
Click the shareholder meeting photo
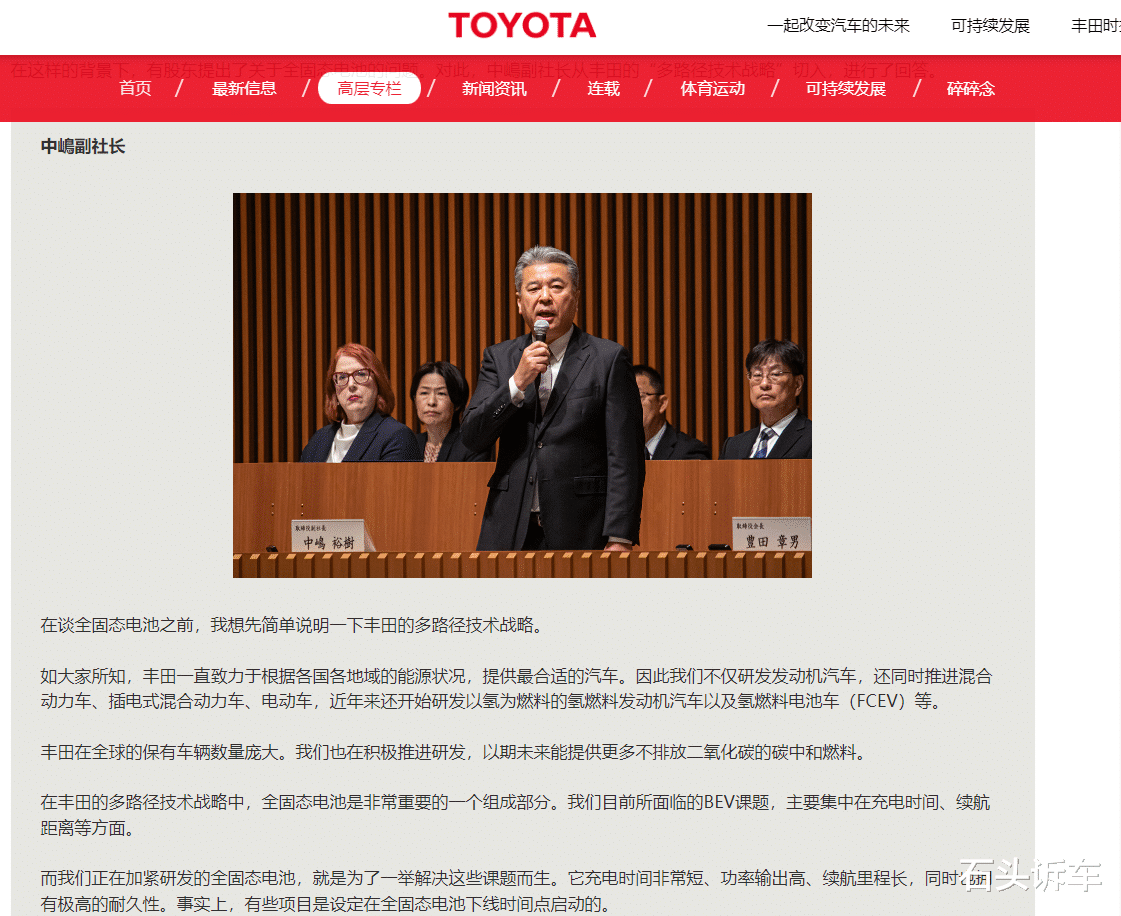point(522,385)
